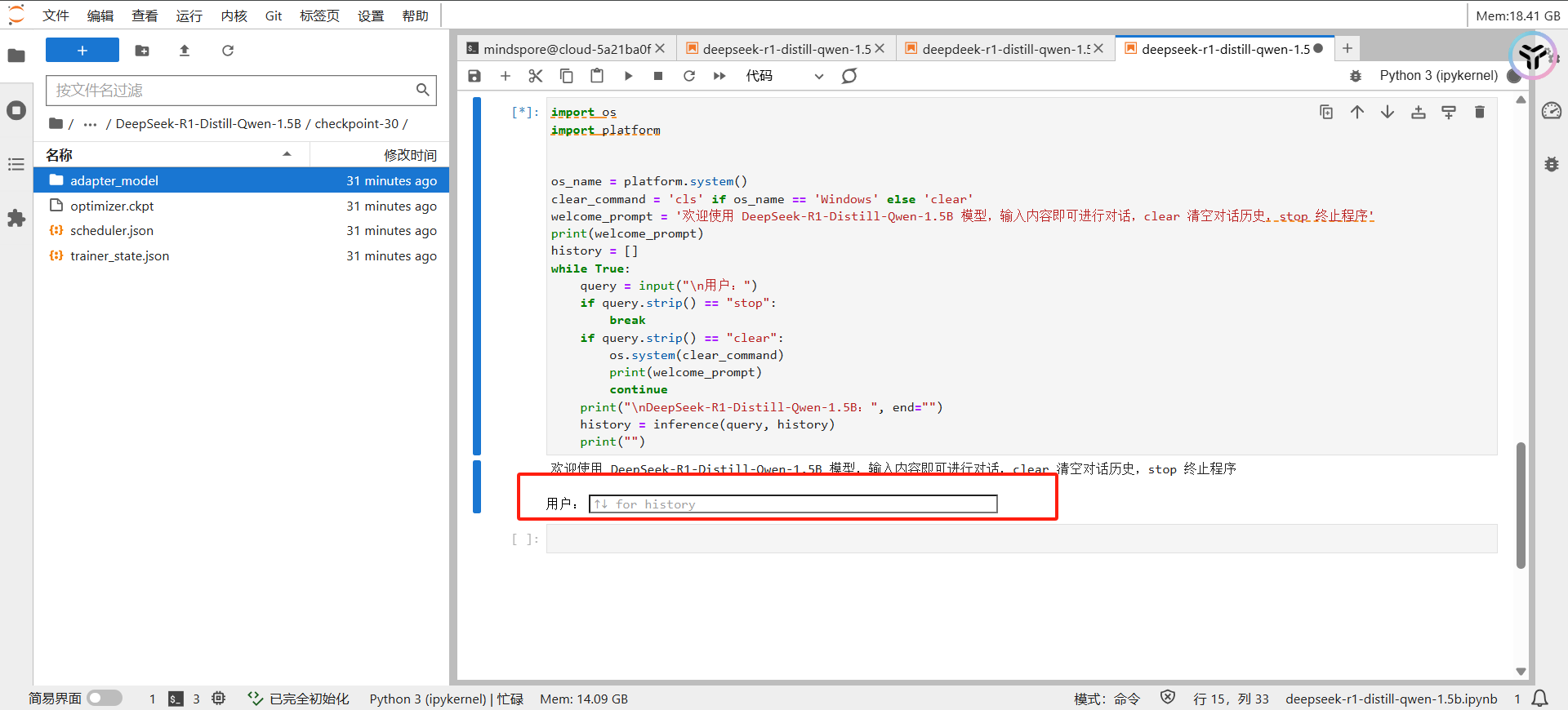Save the notebook with the save icon
This screenshot has width=1568, height=710.
coord(474,76)
